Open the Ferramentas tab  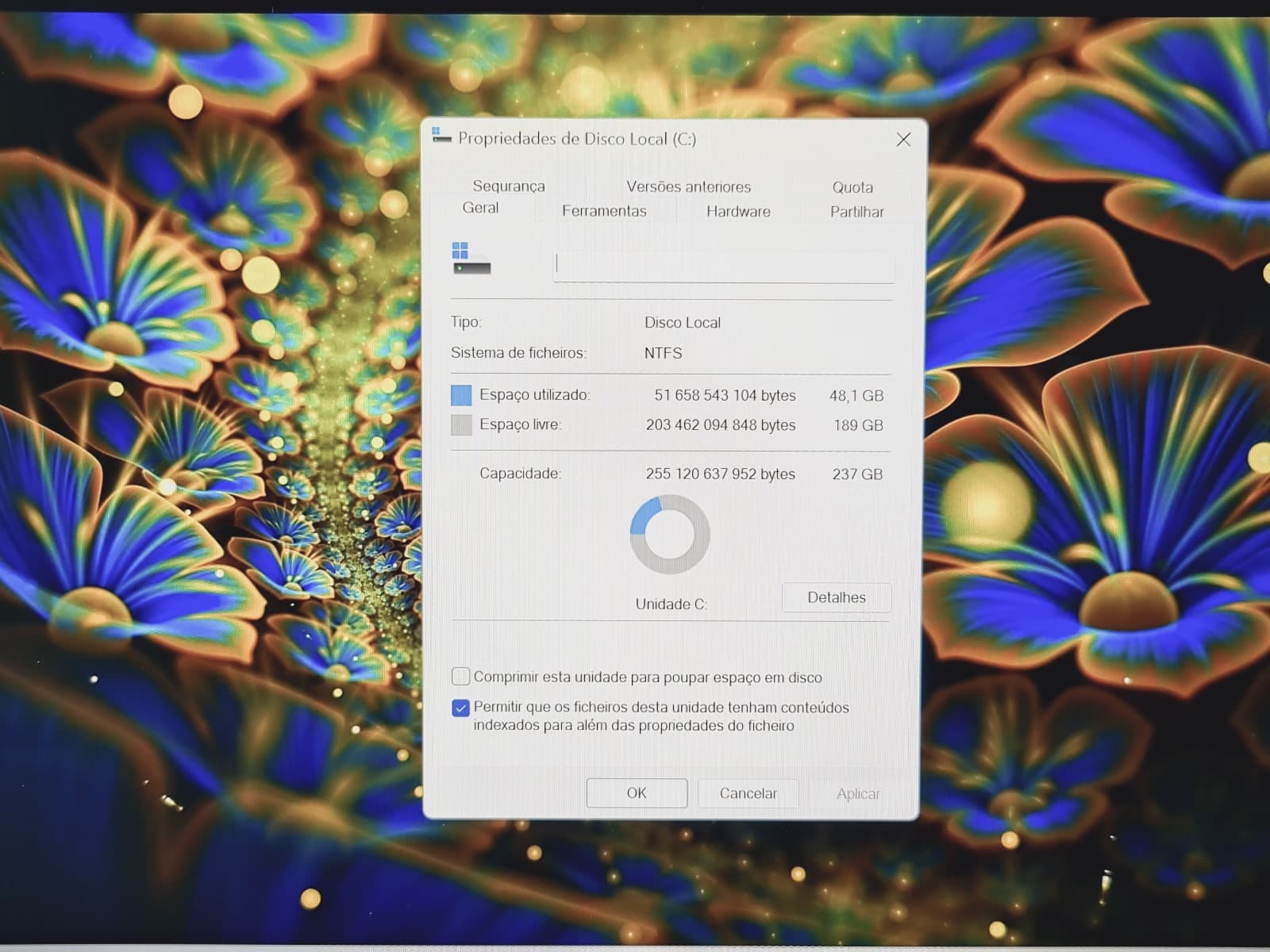coord(604,211)
